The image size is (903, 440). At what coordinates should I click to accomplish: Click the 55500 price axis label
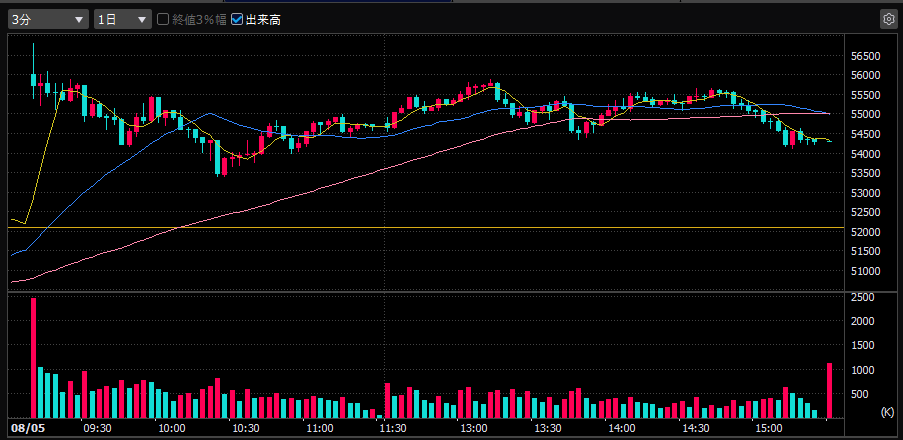coord(865,95)
